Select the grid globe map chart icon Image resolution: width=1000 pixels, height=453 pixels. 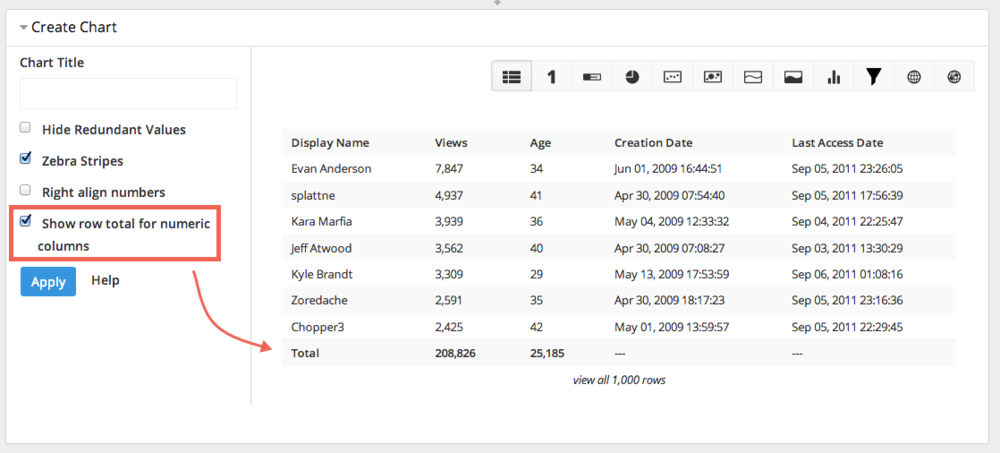tap(914, 77)
